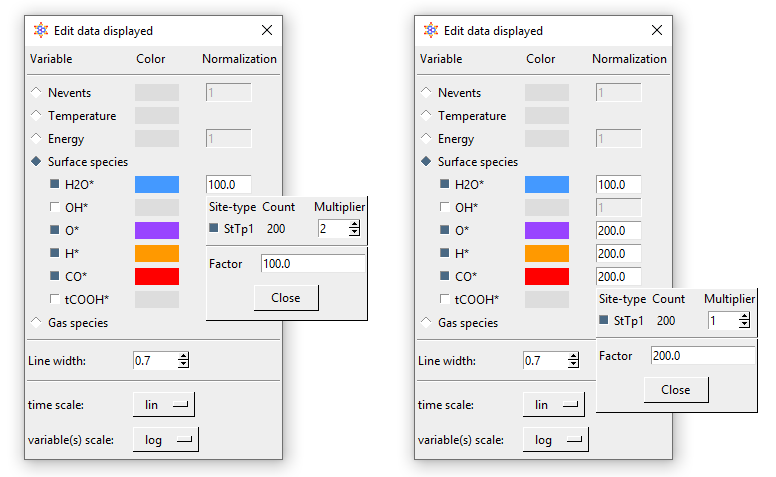Open the time scale lin menu in the right dialog
Screen dimensions: 776x477
554,404
